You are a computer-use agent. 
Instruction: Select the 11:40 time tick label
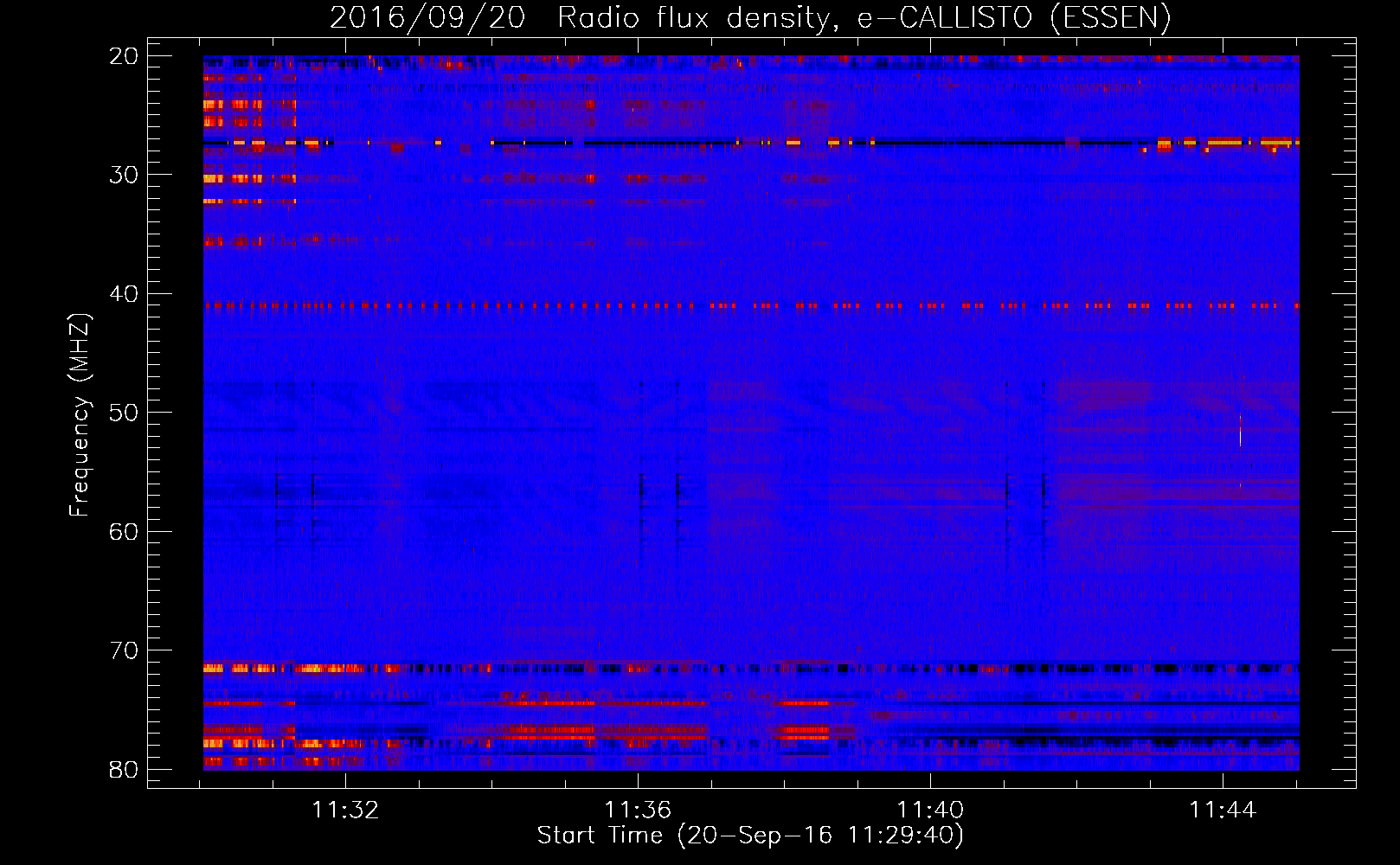930,810
